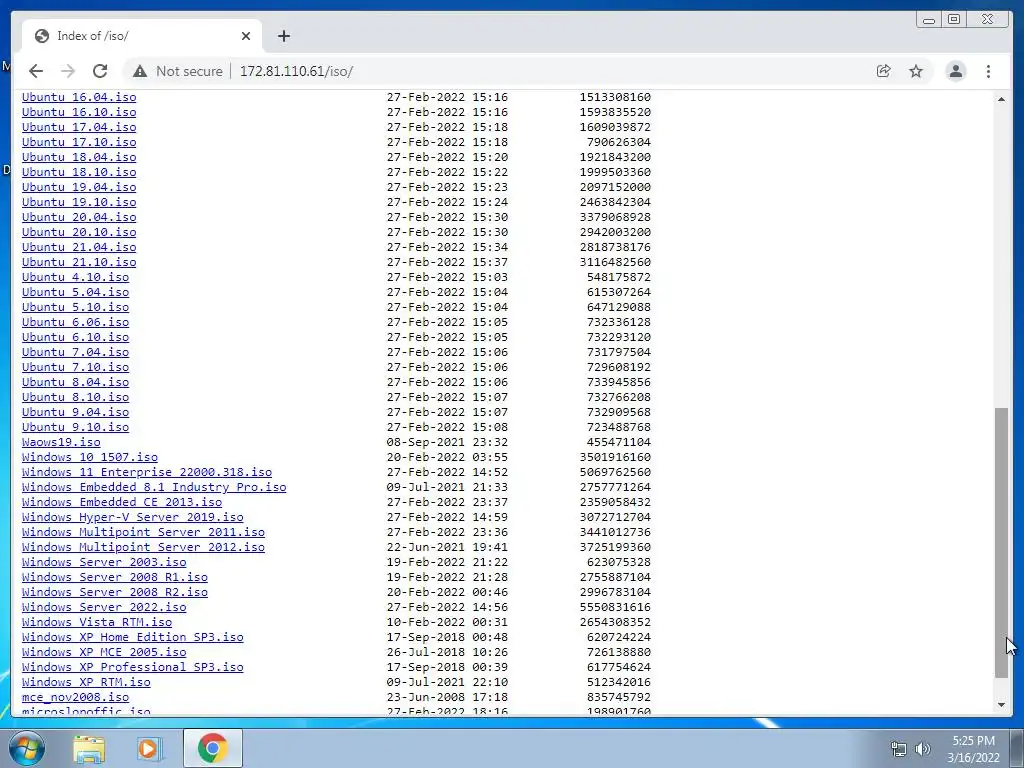Open Windows Vista RTM.iso link
Image resolution: width=1024 pixels, height=768 pixels.
[x=97, y=623]
